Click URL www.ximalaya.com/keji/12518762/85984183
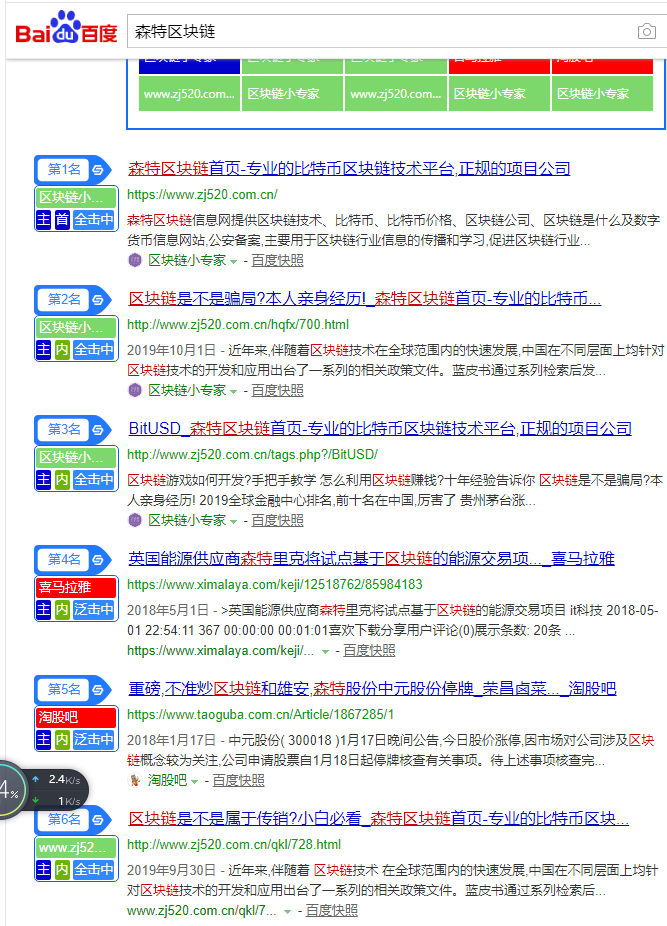 (x=275, y=585)
